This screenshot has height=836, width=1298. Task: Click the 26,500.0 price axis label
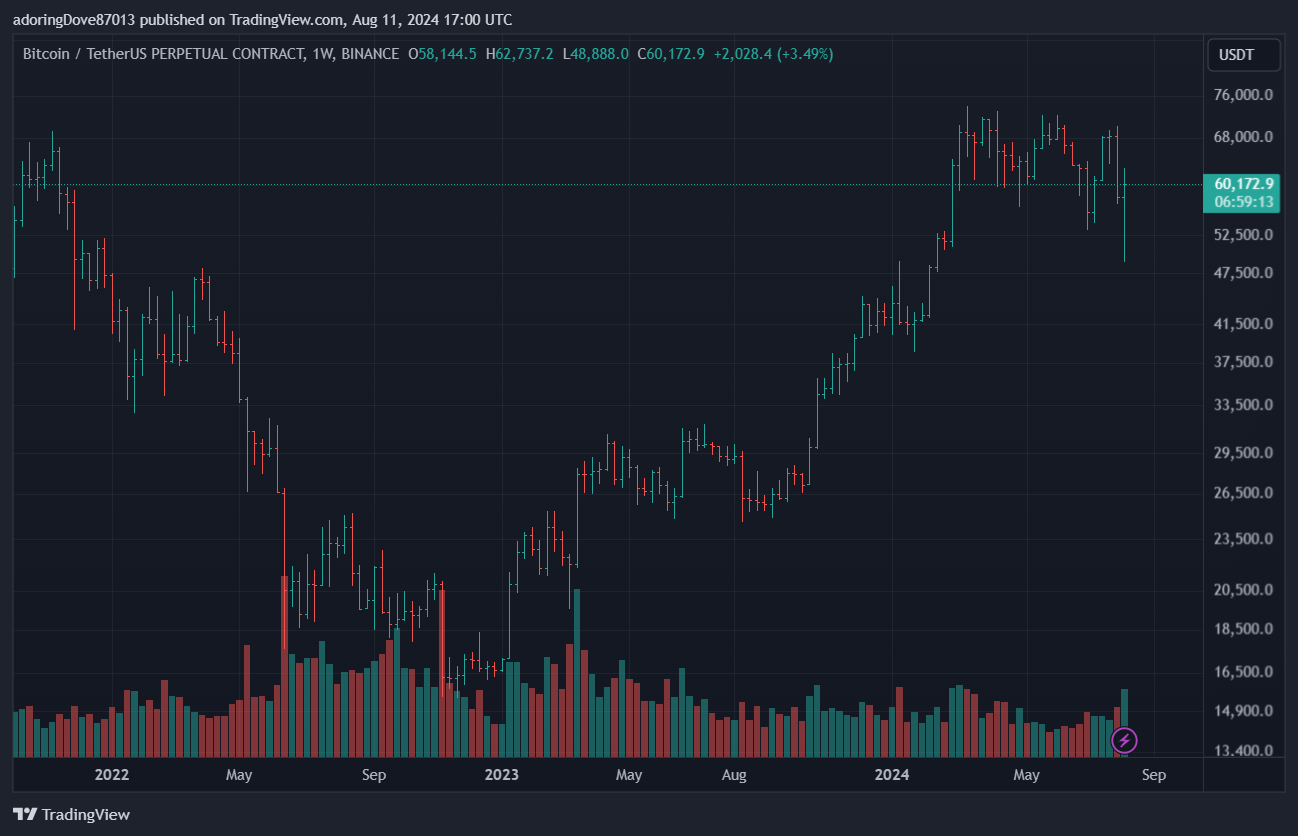point(1244,492)
